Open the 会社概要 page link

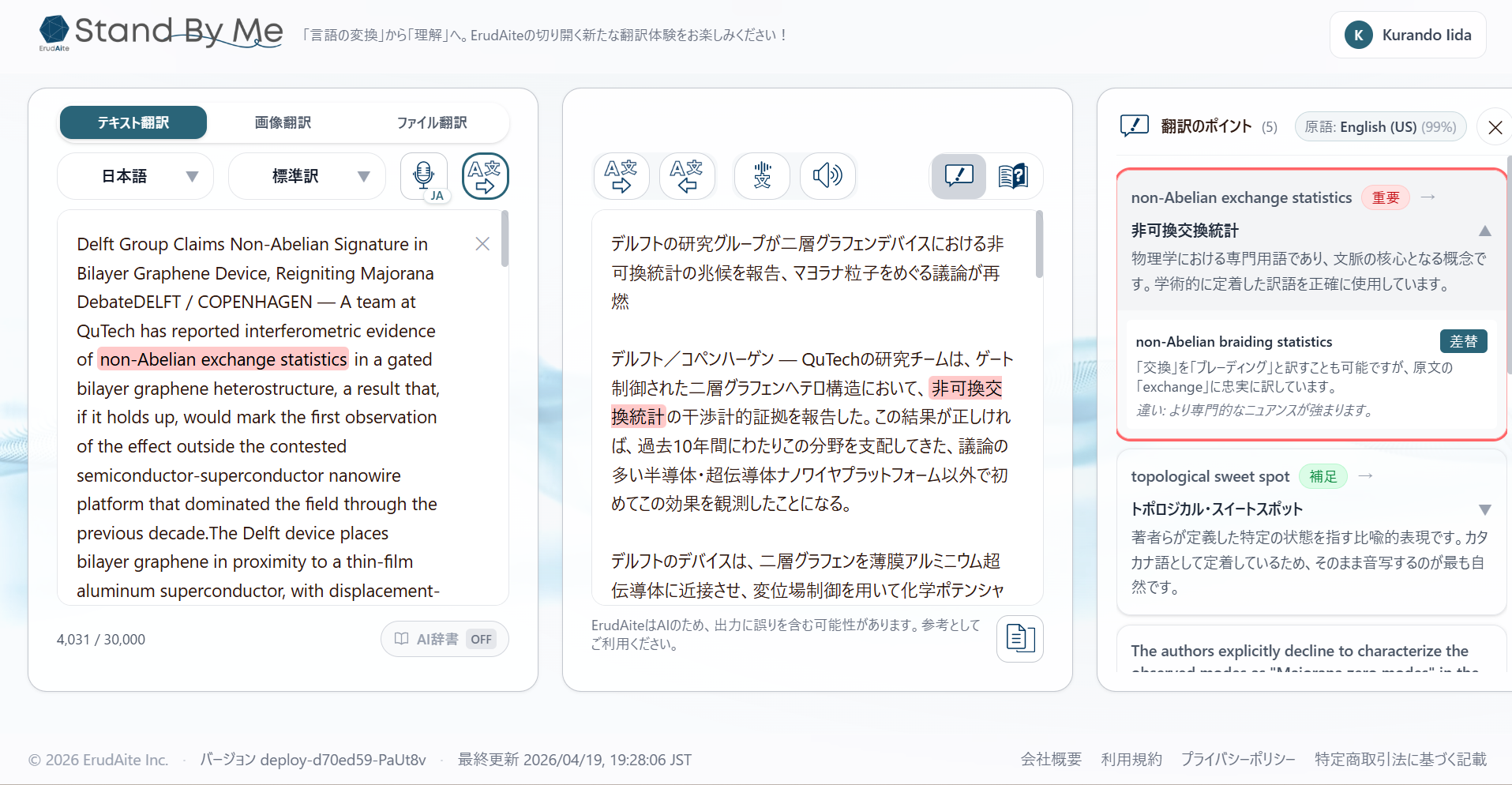click(1050, 759)
